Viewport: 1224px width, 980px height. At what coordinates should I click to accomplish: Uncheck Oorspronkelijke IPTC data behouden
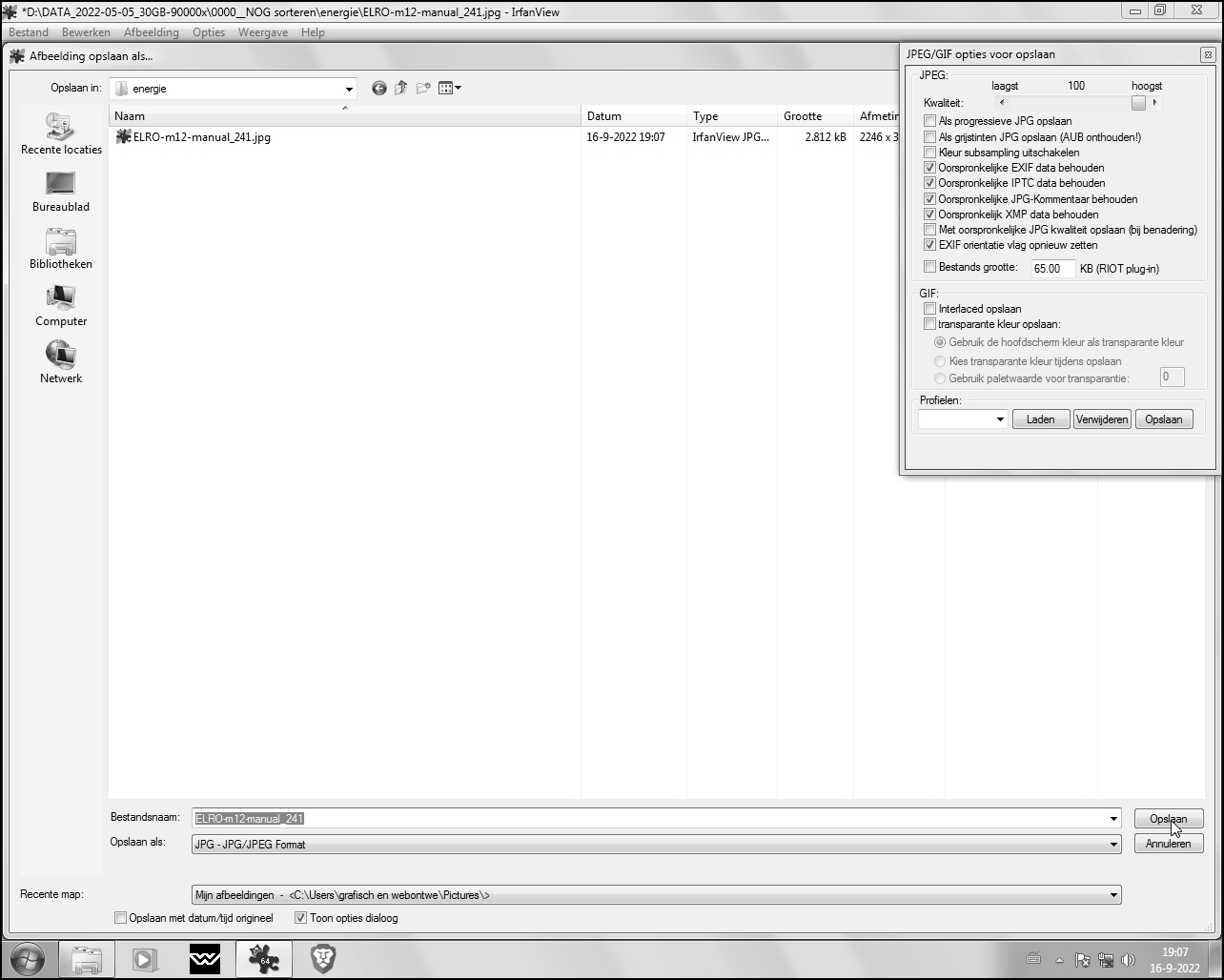point(930,183)
